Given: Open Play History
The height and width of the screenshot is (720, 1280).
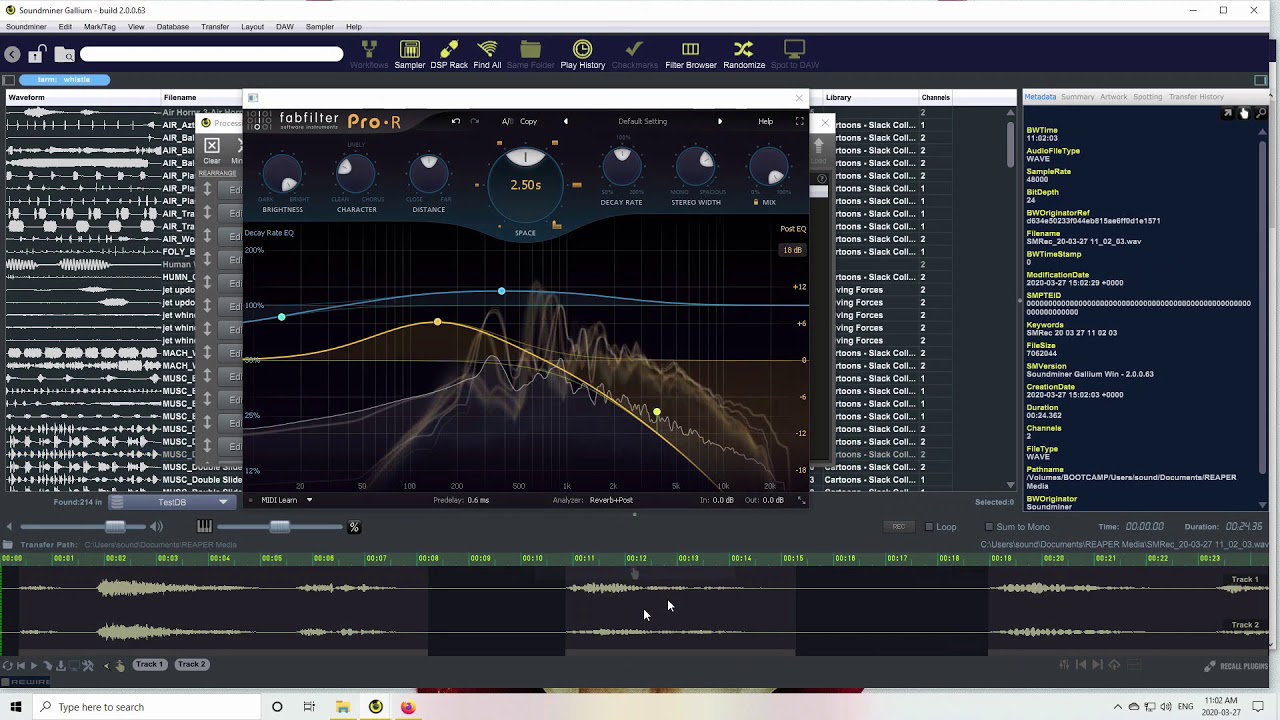Looking at the screenshot, I should (582, 55).
